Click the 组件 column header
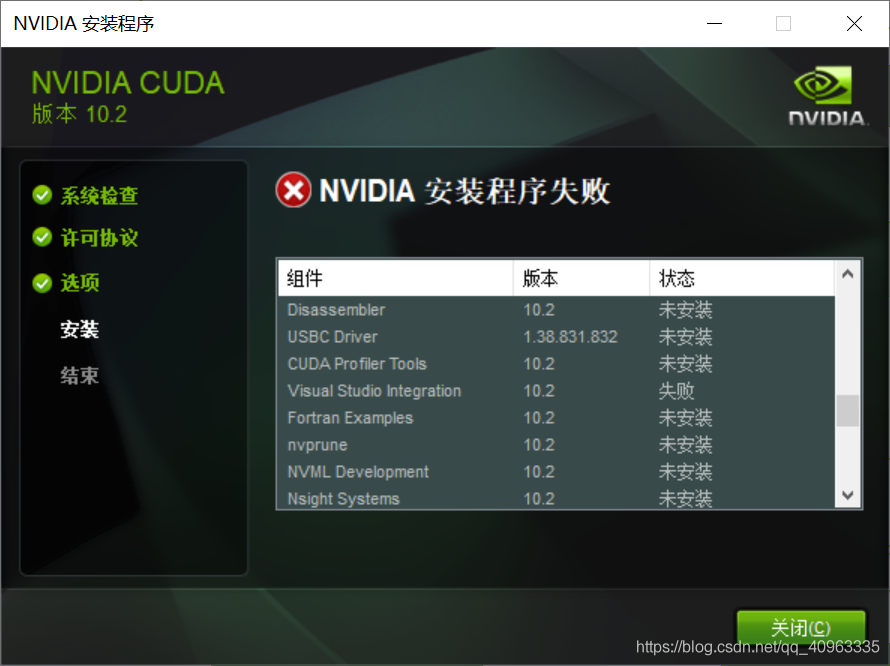890x666 pixels. pos(303,278)
